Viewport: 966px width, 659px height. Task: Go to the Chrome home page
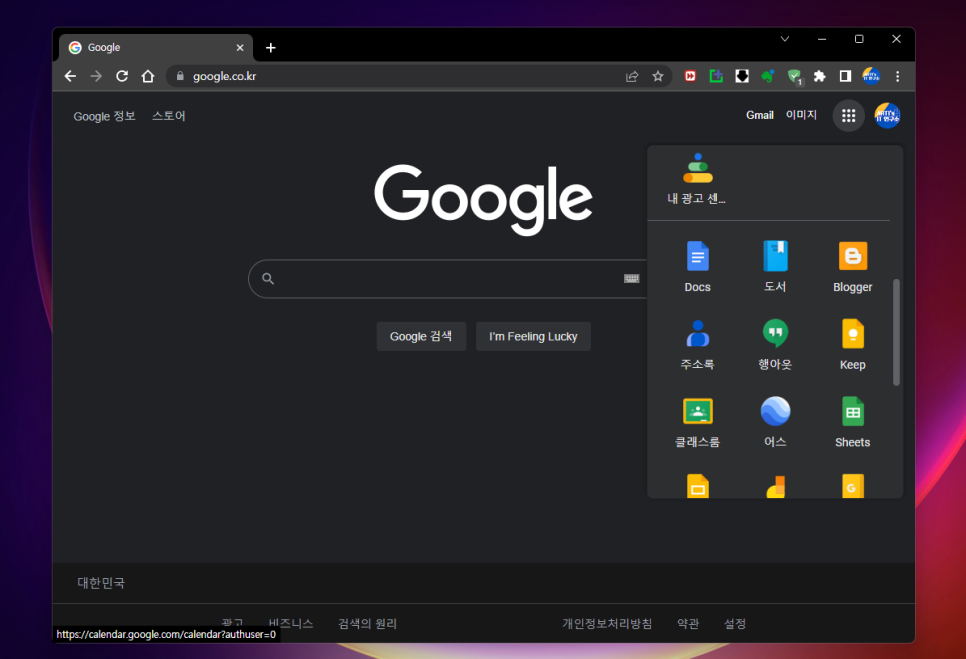tap(148, 76)
